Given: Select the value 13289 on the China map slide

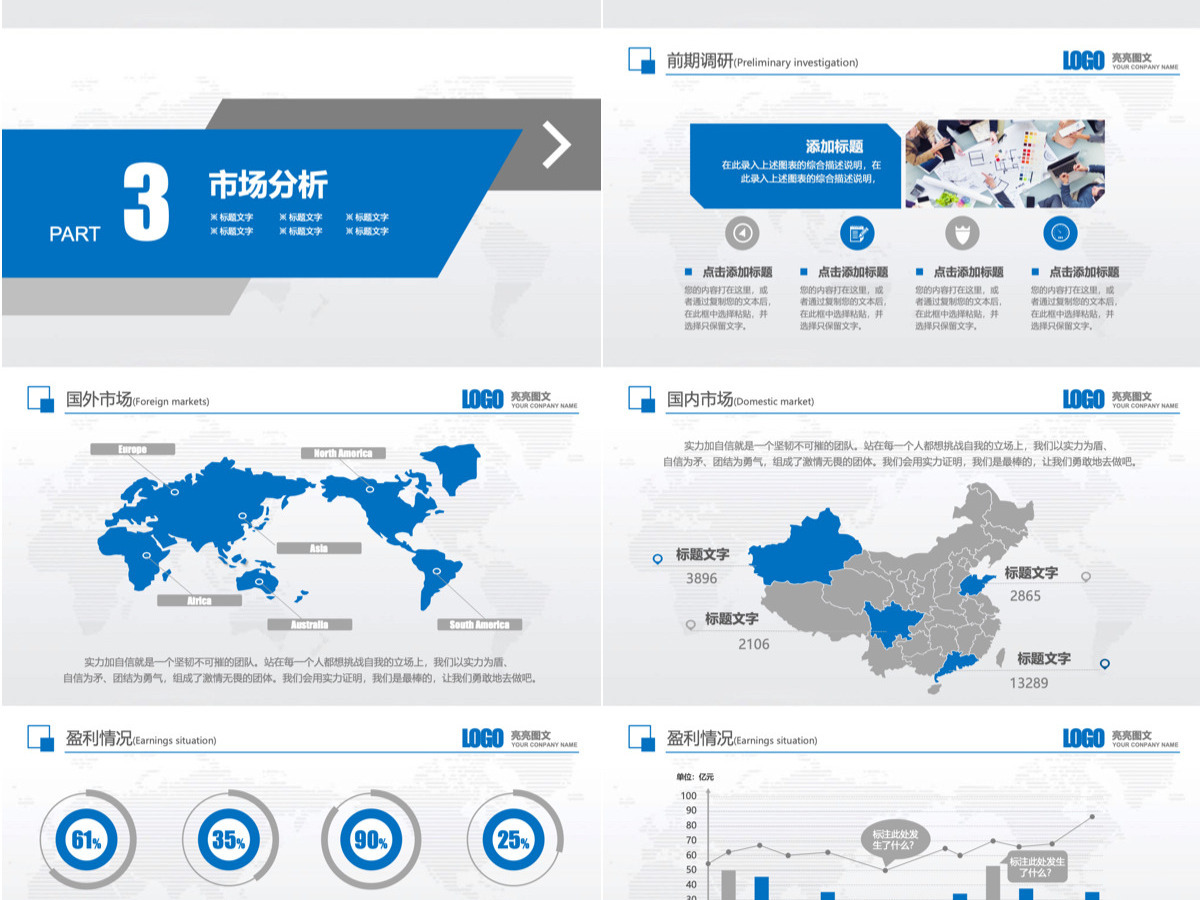Looking at the screenshot, I should coord(1029,683).
